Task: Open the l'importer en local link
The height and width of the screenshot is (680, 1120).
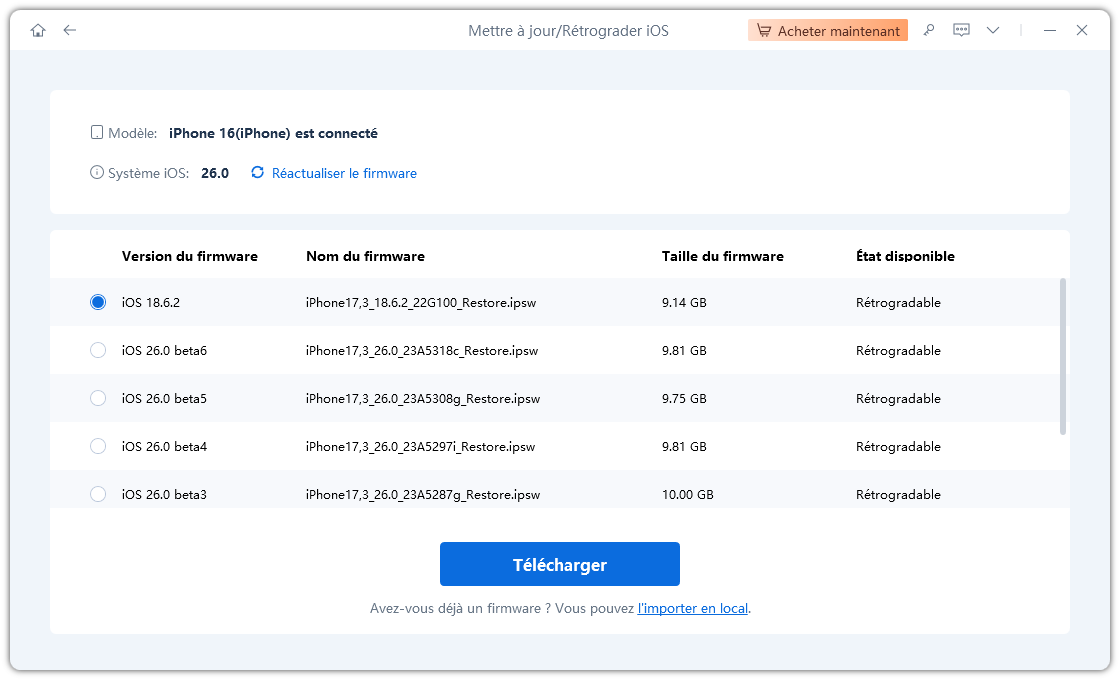Action: pyautogui.click(x=692, y=608)
